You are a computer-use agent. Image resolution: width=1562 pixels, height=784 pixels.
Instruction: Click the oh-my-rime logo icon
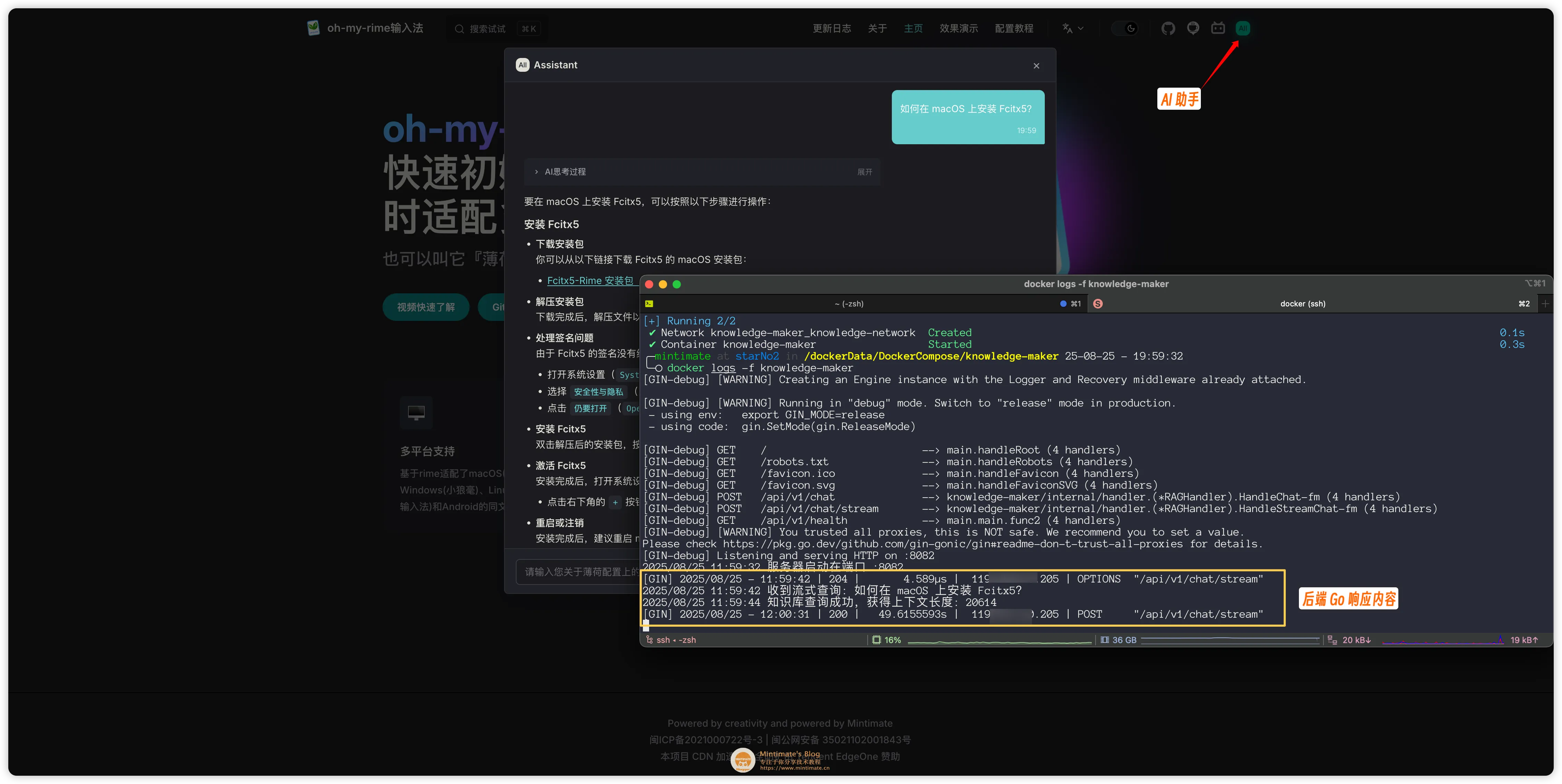point(313,28)
